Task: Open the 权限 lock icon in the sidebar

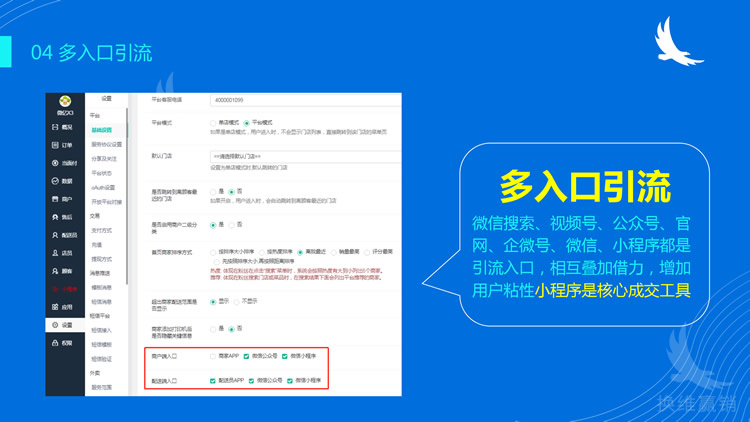Action: tap(55, 343)
